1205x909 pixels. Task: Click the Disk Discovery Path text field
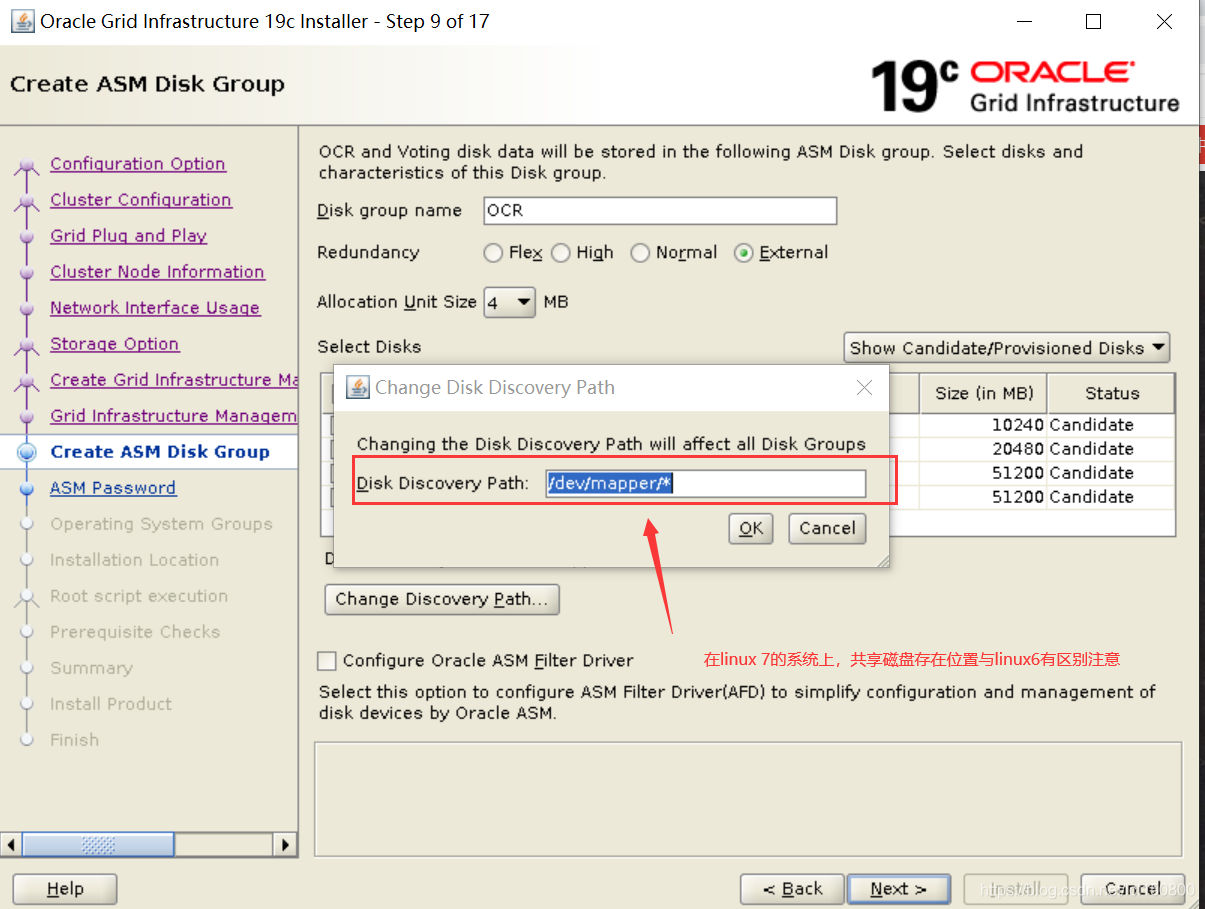(706, 483)
